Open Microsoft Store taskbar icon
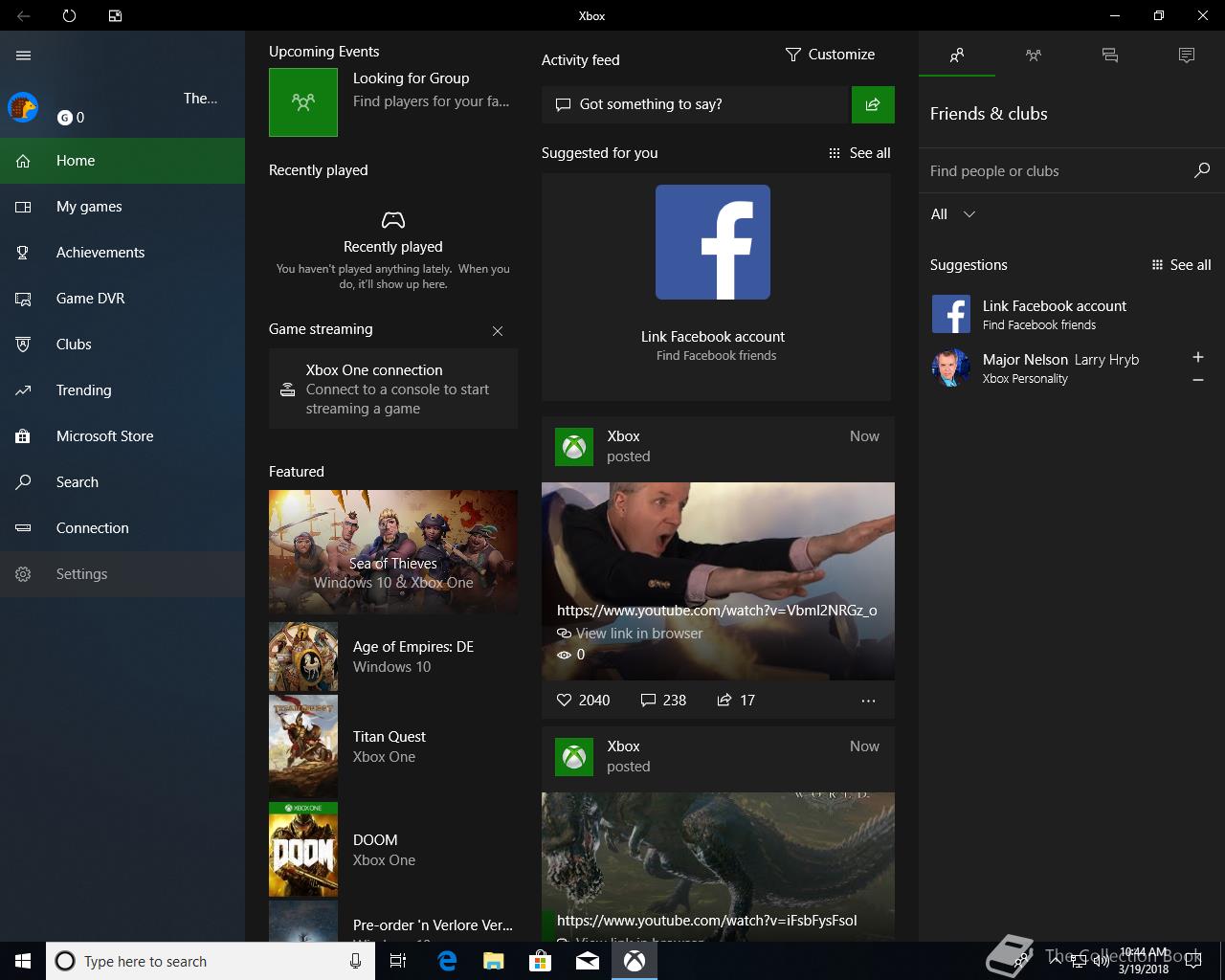The width and height of the screenshot is (1225, 980). point(541,961)
